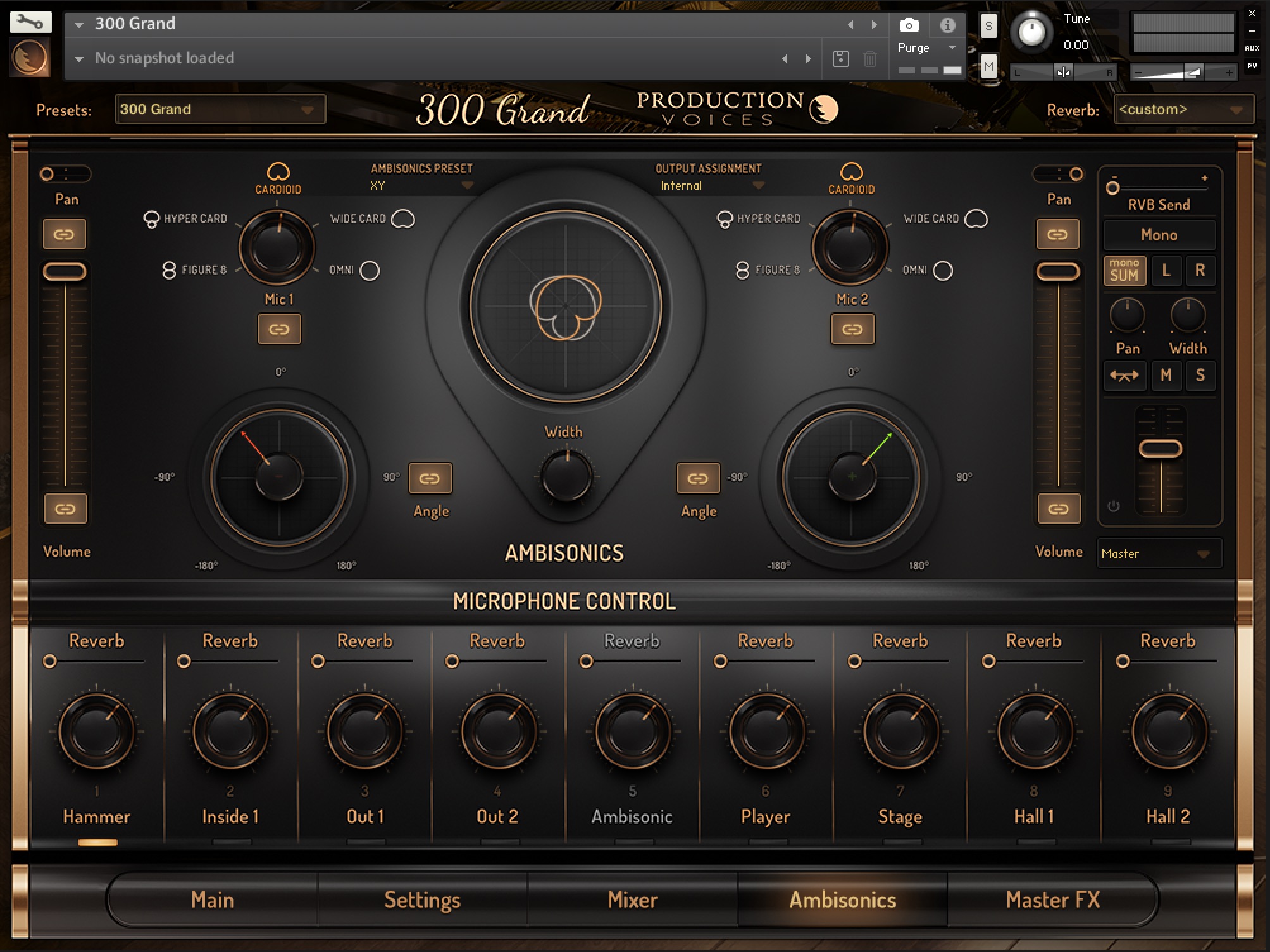Toggle Mic 1 link icon
The image size is (1270, 952).
279,329
